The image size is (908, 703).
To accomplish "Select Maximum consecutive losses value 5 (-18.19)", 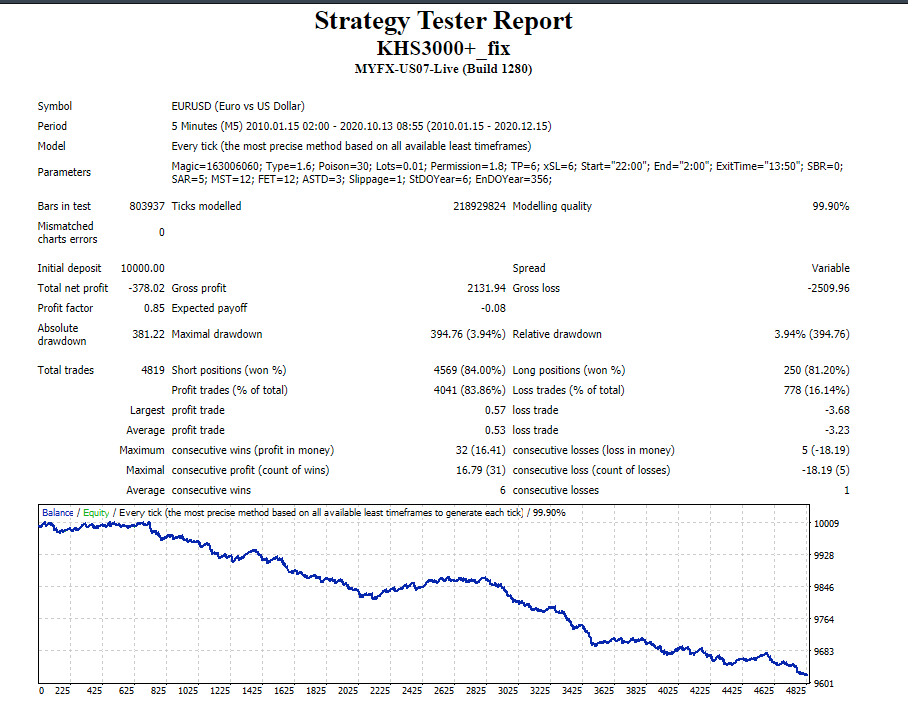I will tap(826, 450).
